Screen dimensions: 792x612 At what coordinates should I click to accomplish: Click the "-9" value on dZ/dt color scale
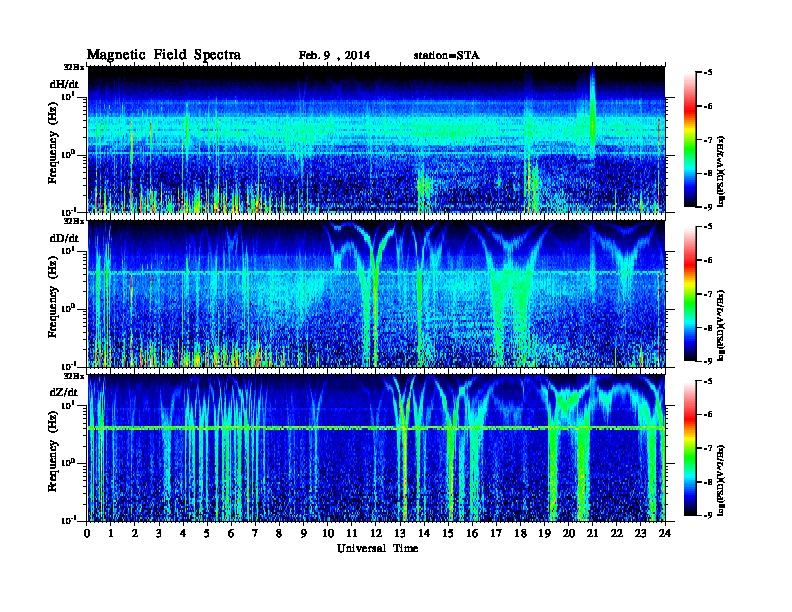(x=708, y=515)
